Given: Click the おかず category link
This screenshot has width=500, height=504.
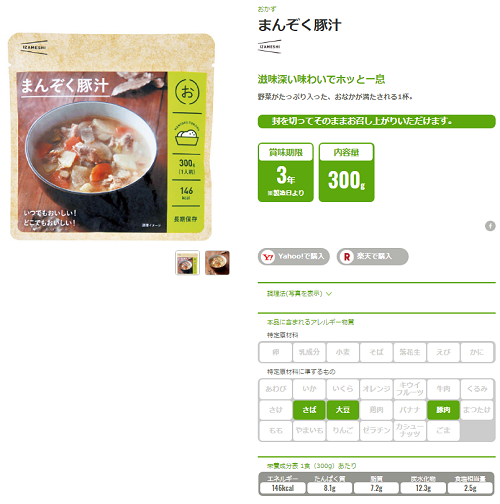Looking at the screenshot, I should 267,9.
